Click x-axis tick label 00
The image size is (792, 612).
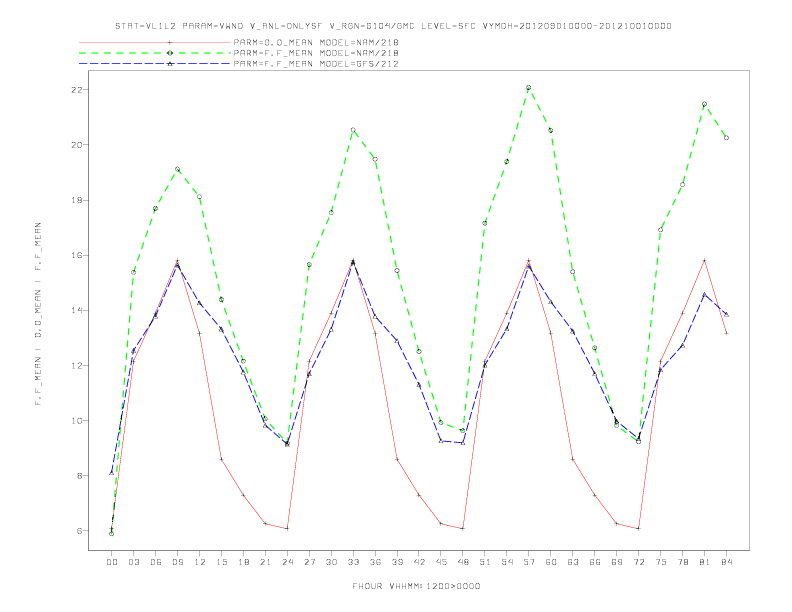tap(112, 562)
